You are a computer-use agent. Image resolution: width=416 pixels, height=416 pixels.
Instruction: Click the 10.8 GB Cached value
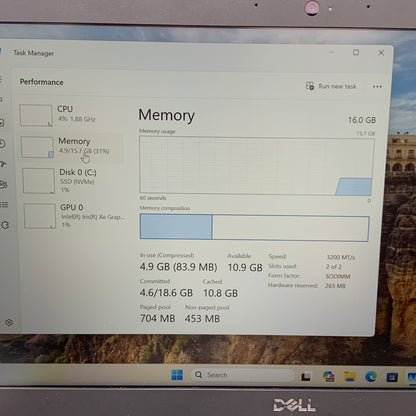220,293
